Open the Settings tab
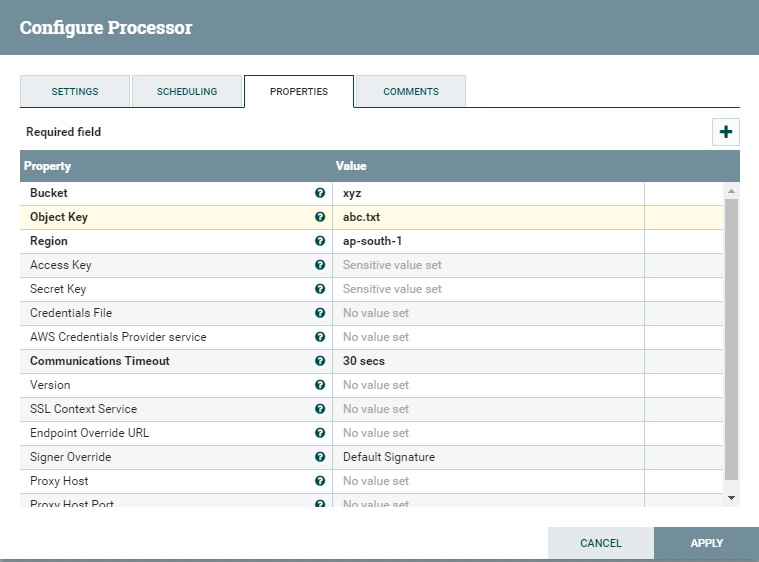 75,91
